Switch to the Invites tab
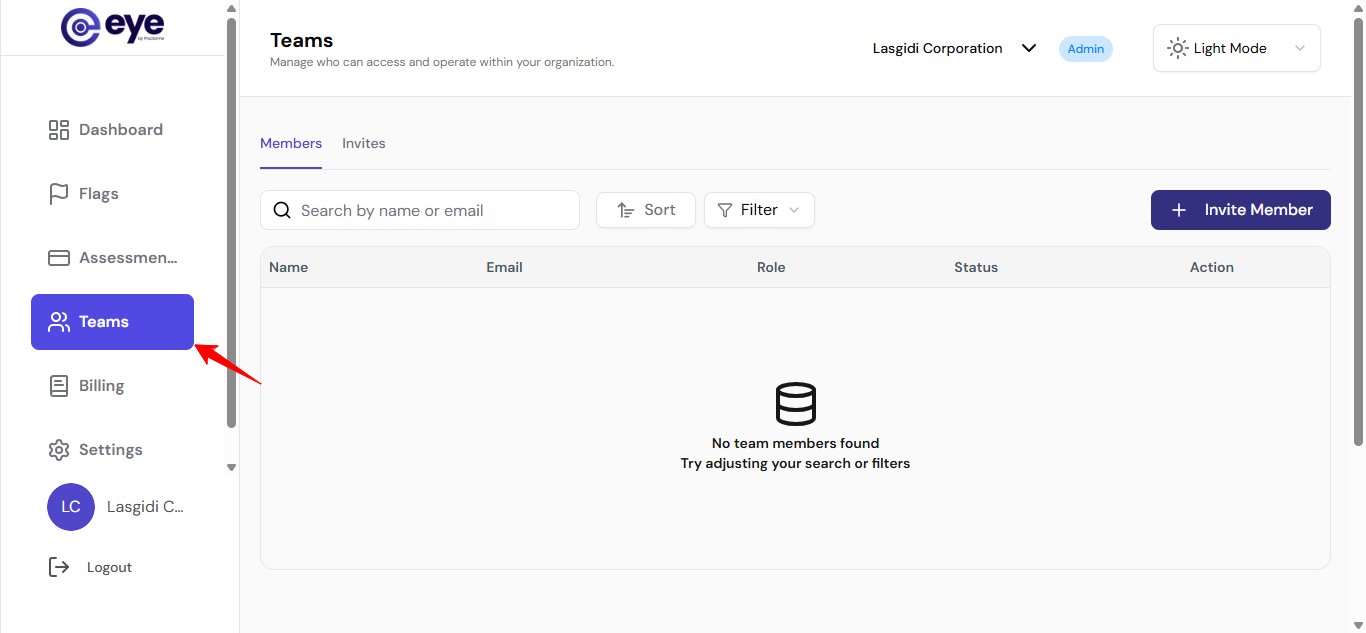Screen dimensions: 1366x633 (364, 144)
